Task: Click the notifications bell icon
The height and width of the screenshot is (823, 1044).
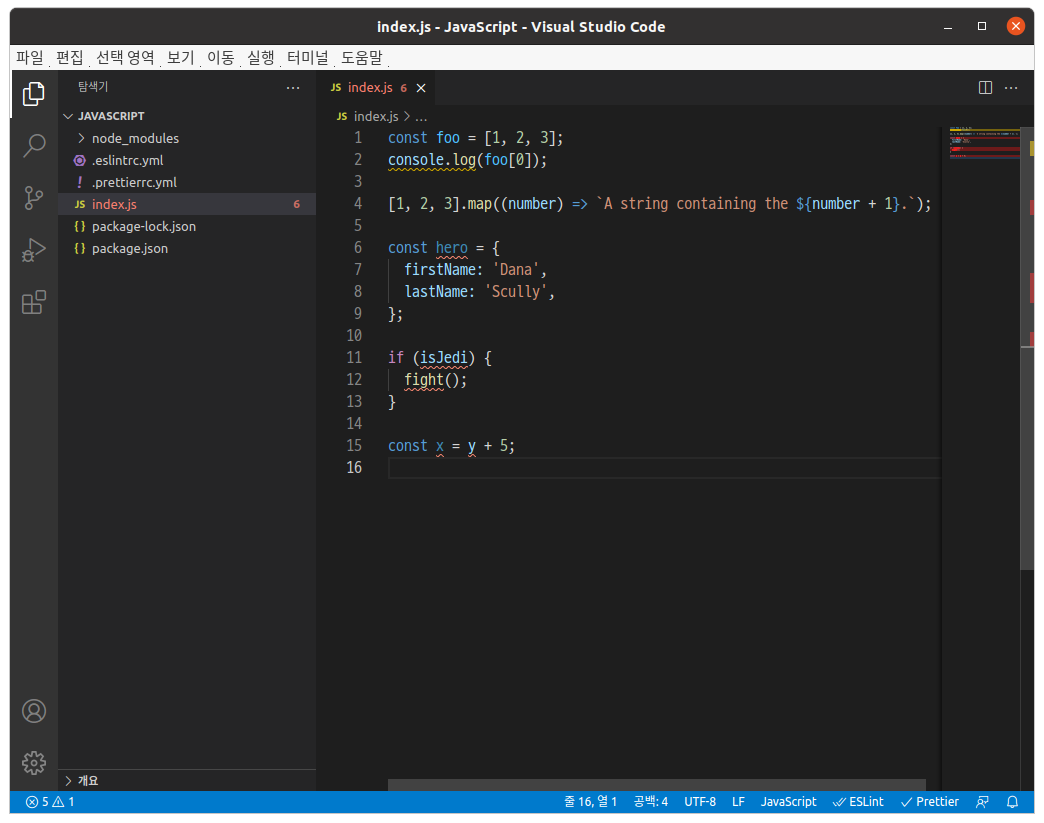Action: point(1012,802)
